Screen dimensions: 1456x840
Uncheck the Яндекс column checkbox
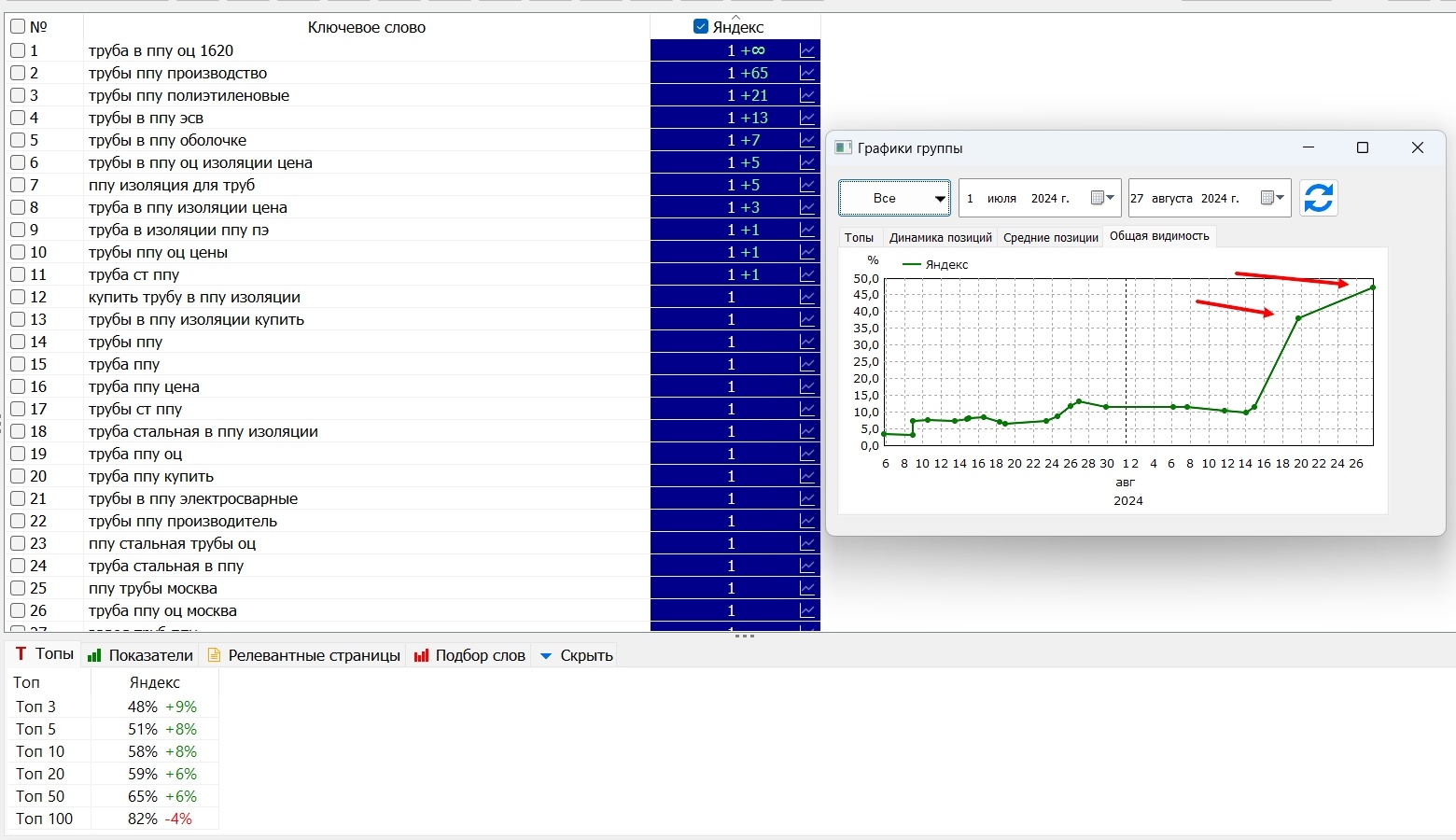[x=701, y=26]
